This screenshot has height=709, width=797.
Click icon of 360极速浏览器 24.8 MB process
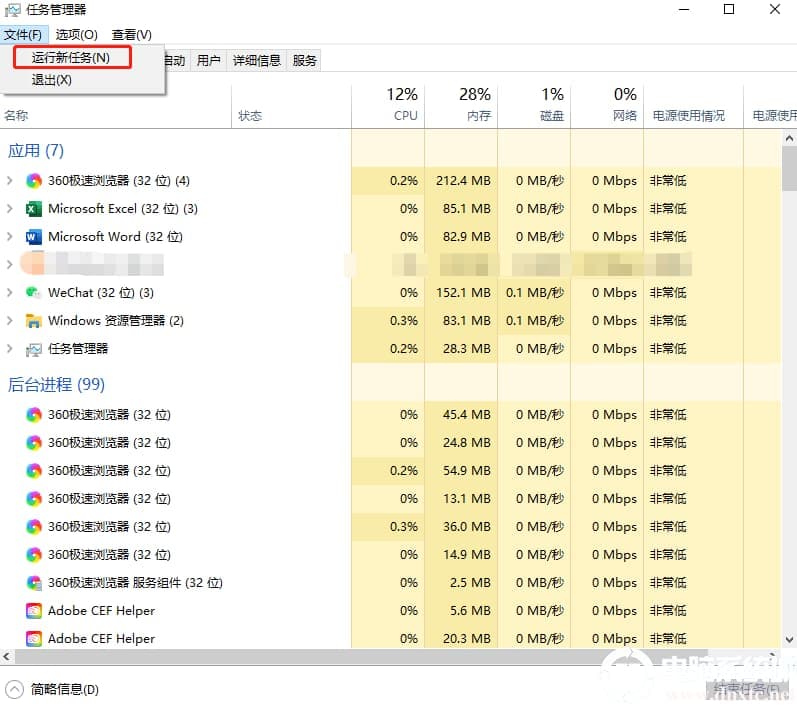[x=34, y=443]
